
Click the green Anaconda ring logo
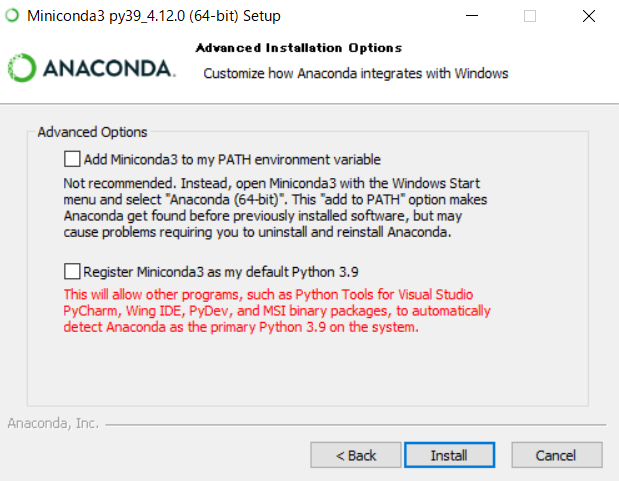tap(22, 68)
